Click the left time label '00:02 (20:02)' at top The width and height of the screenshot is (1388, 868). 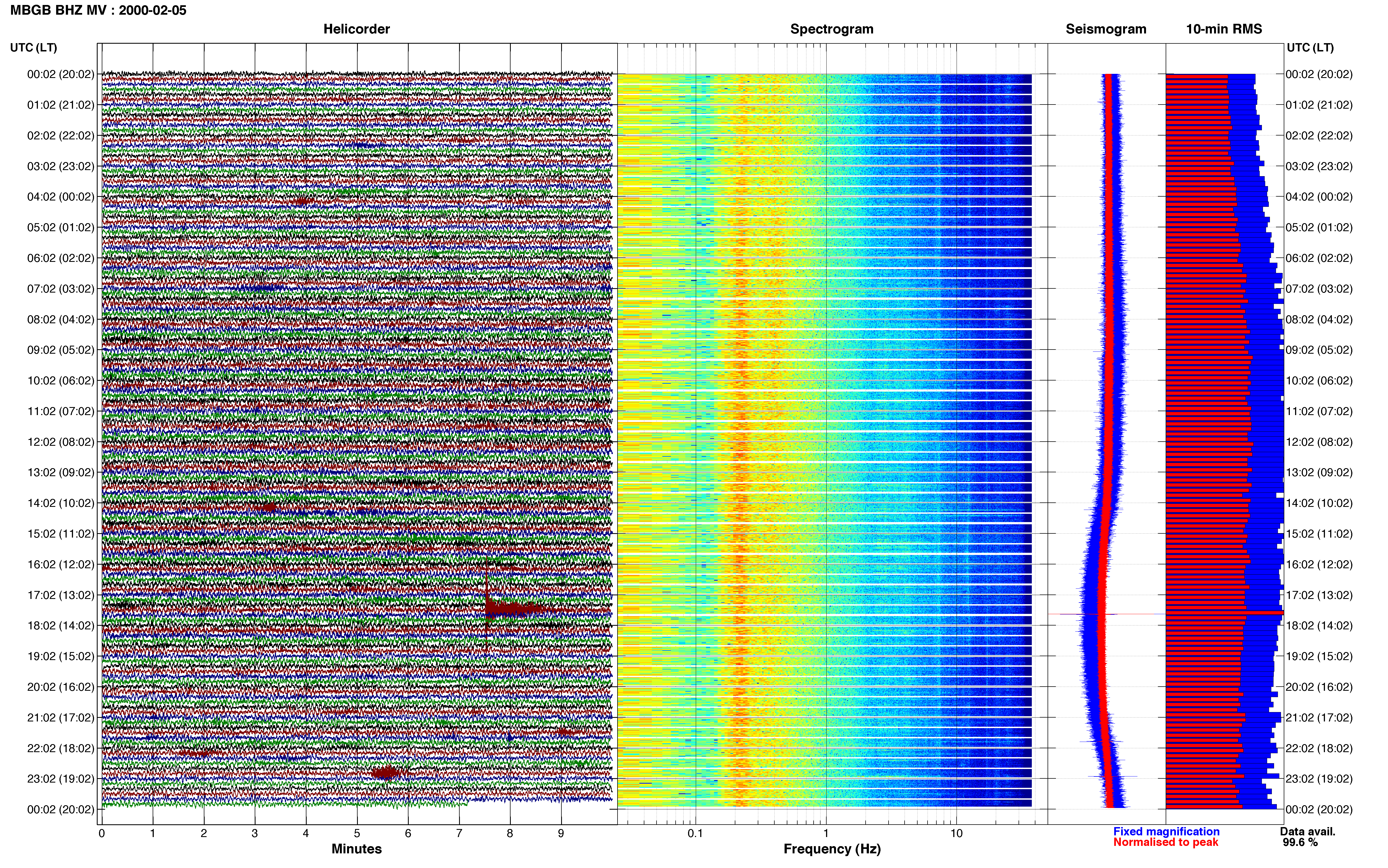[61, 74]
